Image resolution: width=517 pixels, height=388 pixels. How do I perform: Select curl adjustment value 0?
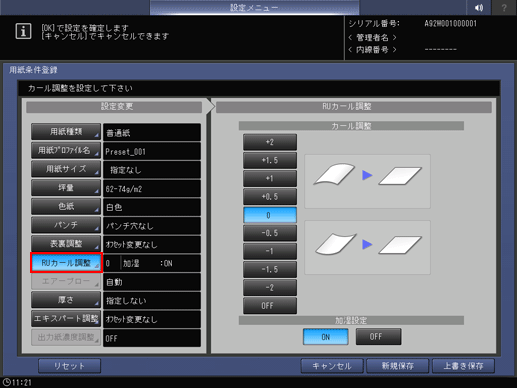pyautogui.click(x=270, y=215)
